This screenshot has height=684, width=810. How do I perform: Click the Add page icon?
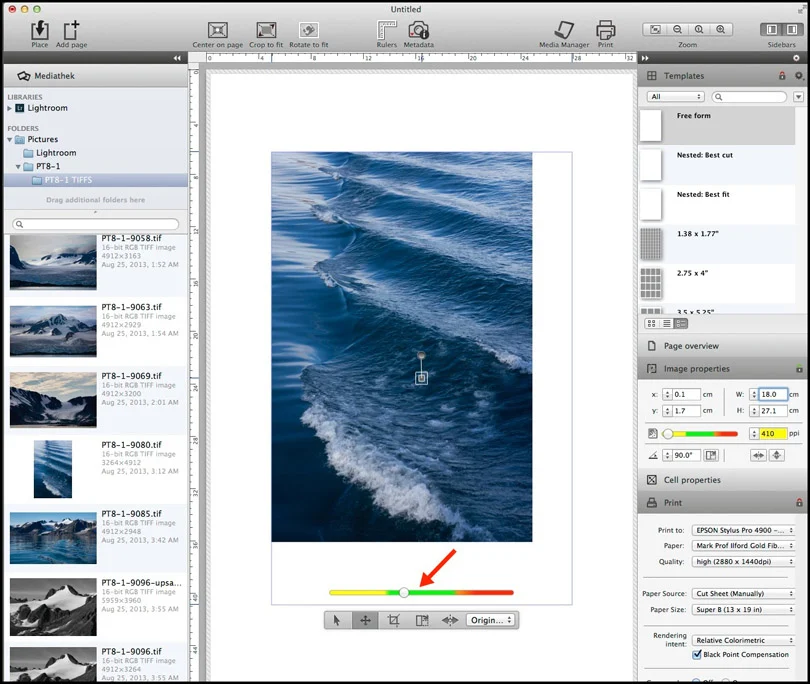pyautogui.click(x=71, y=30)
